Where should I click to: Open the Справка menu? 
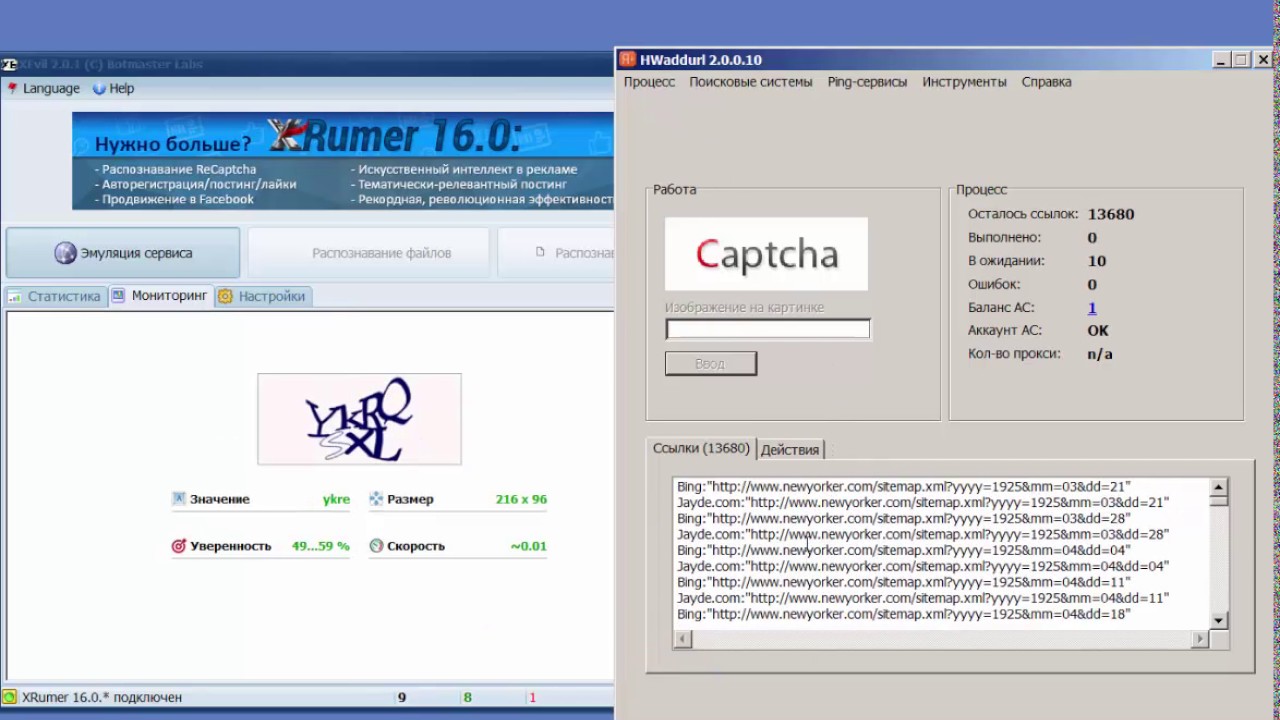click(x=1046, y=82)
